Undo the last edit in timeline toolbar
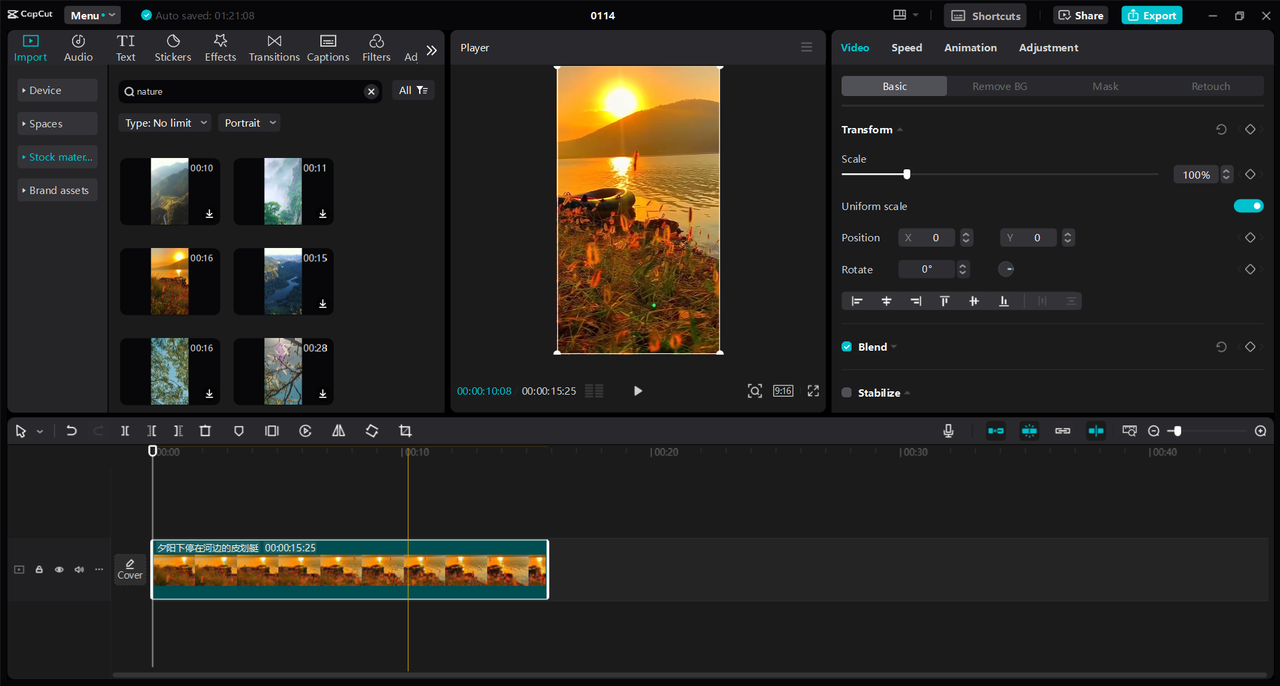Screen dimensions: 1280x686 pos(71,431)
